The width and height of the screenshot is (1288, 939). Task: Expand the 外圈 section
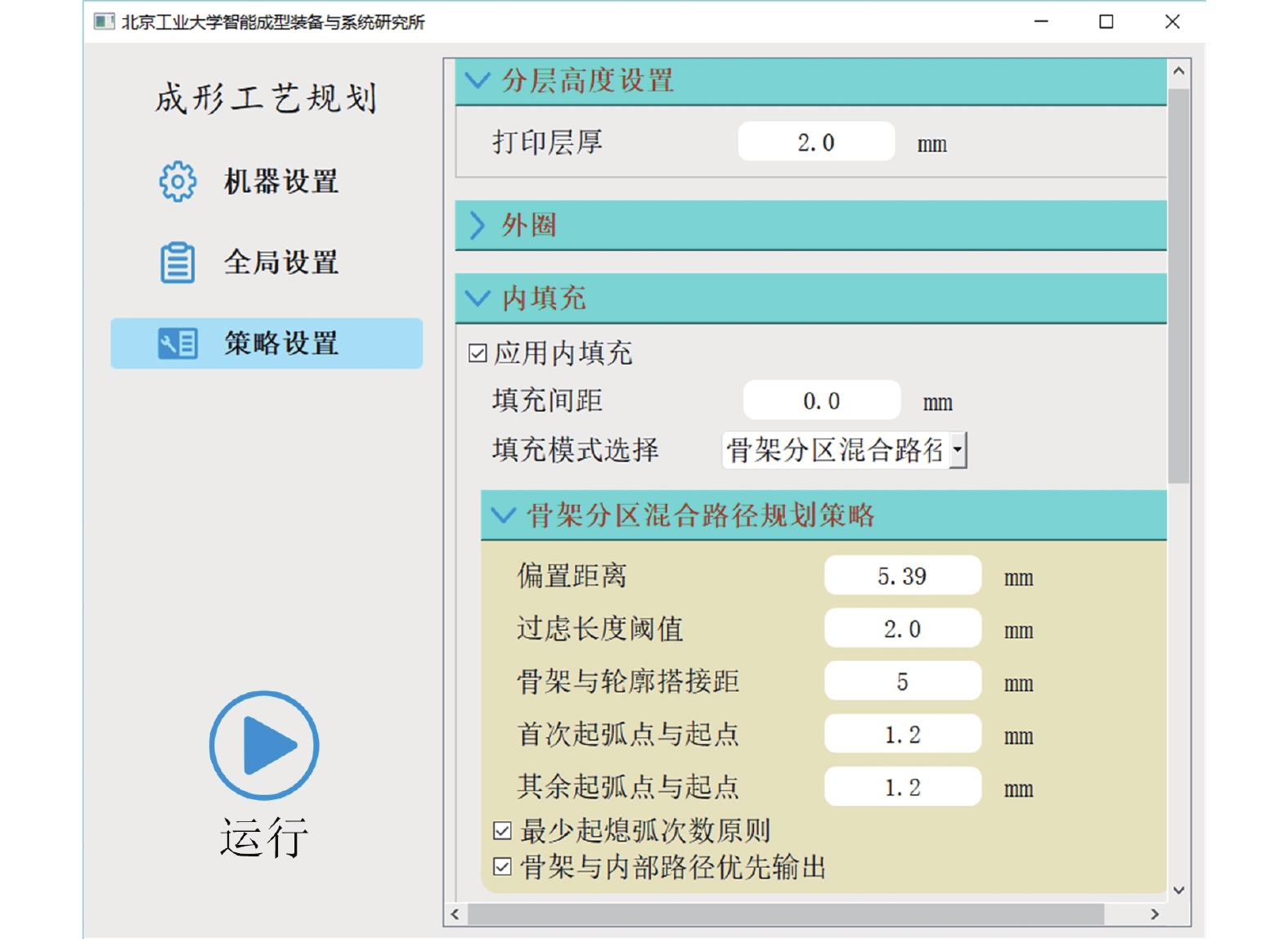click(x=478, y=225)
